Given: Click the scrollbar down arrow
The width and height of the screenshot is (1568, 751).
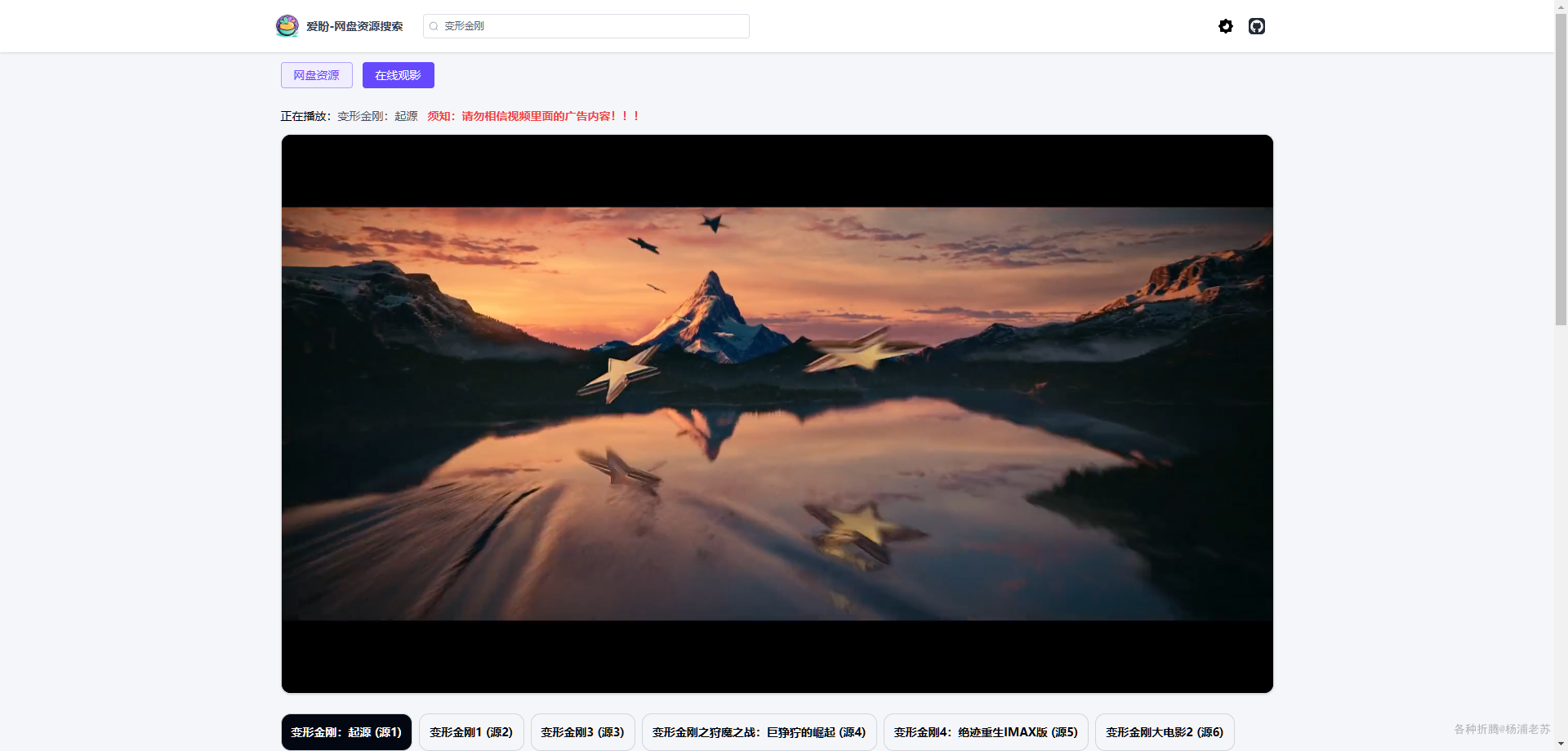Looking at the screenshot, I should click(1561, 744).
